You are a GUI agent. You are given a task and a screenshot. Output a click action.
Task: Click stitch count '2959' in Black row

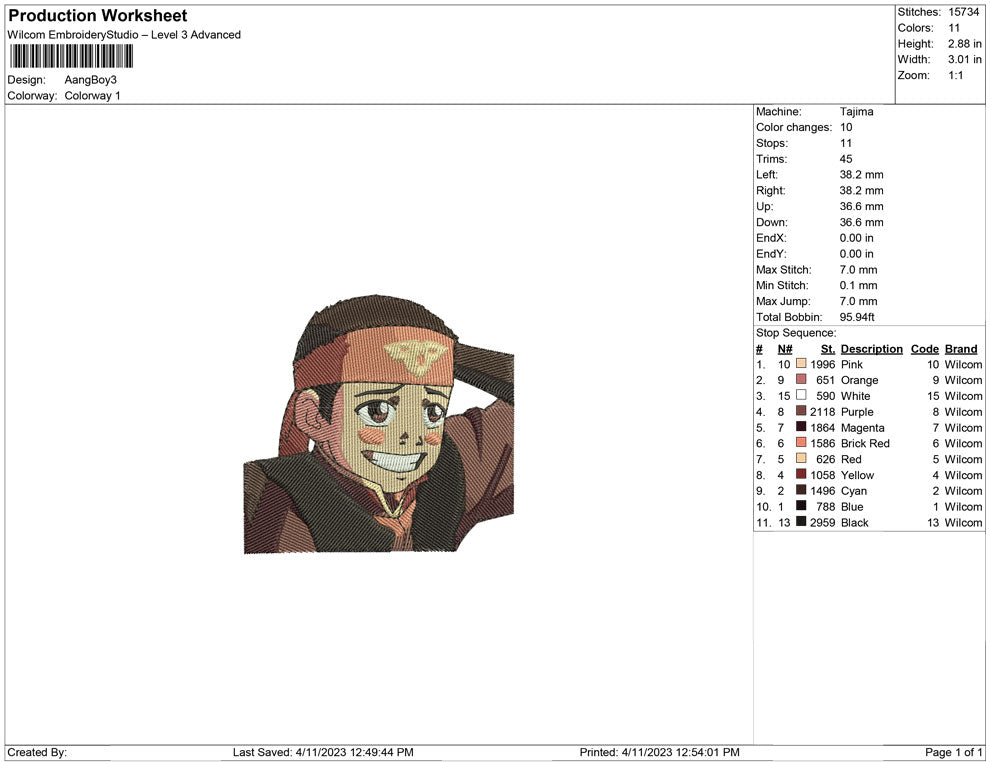point(823,522)
